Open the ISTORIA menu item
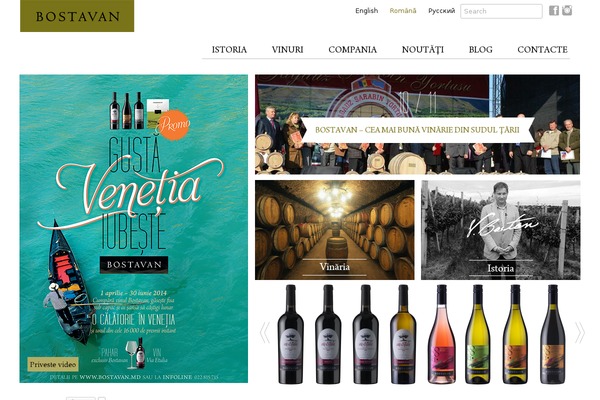 point(229,50)
